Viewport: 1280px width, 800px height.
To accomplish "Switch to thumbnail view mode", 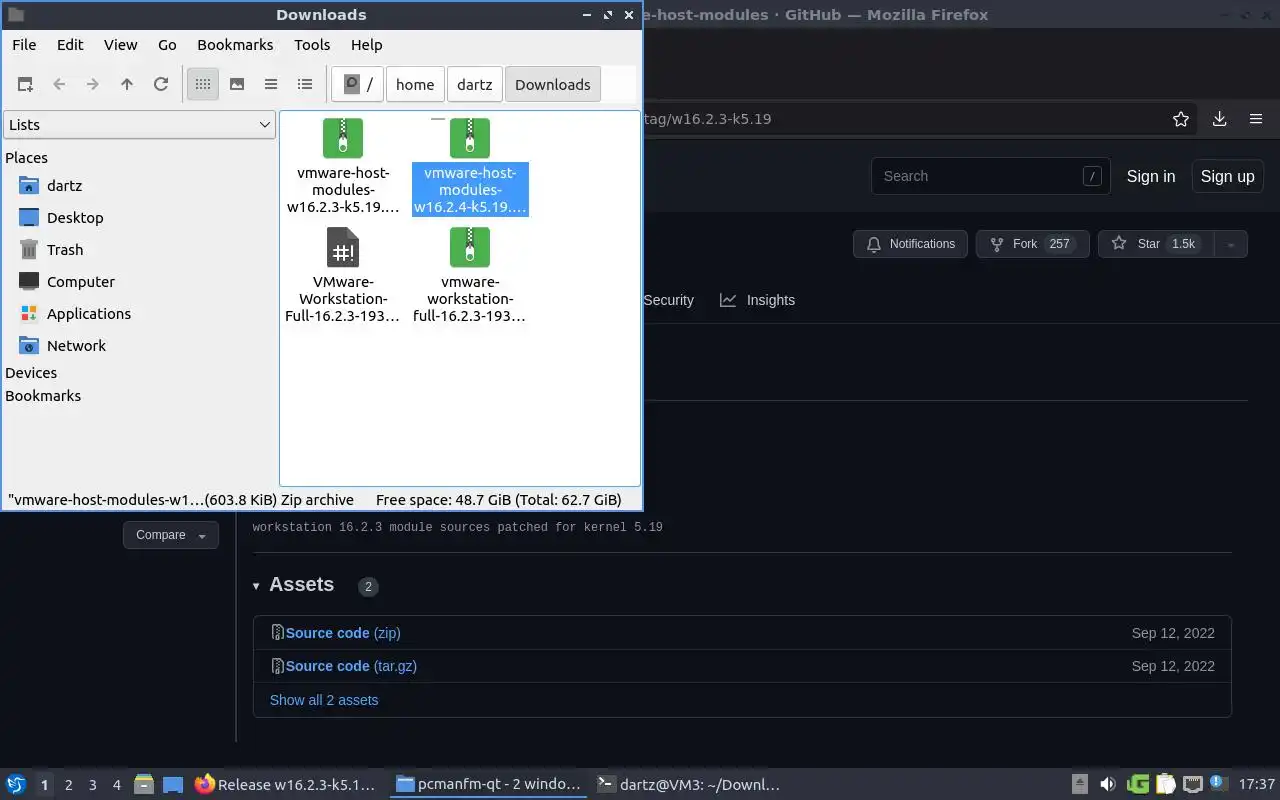I will click(x=237, y=85).
